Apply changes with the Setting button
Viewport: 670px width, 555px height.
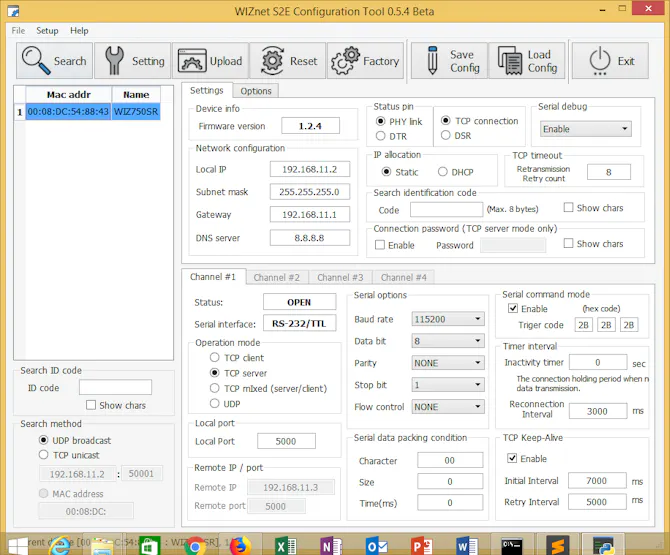pos(132,61)
